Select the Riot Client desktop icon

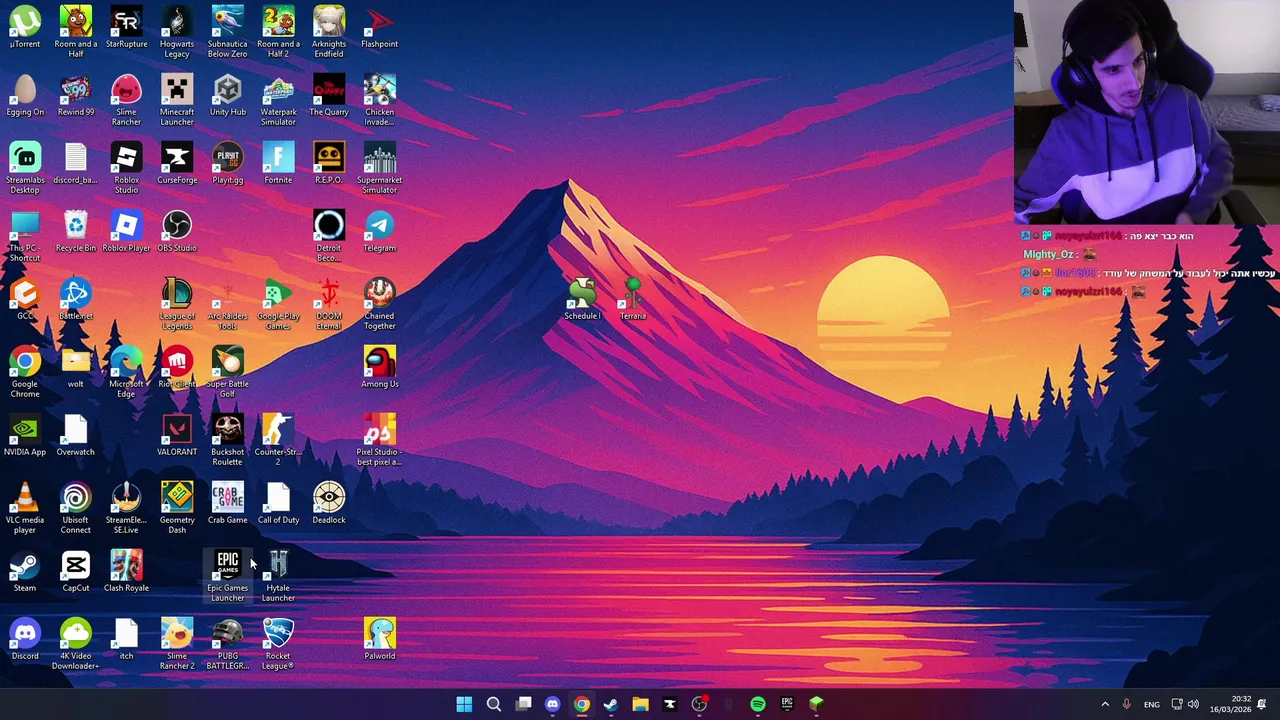click(177, 367)
